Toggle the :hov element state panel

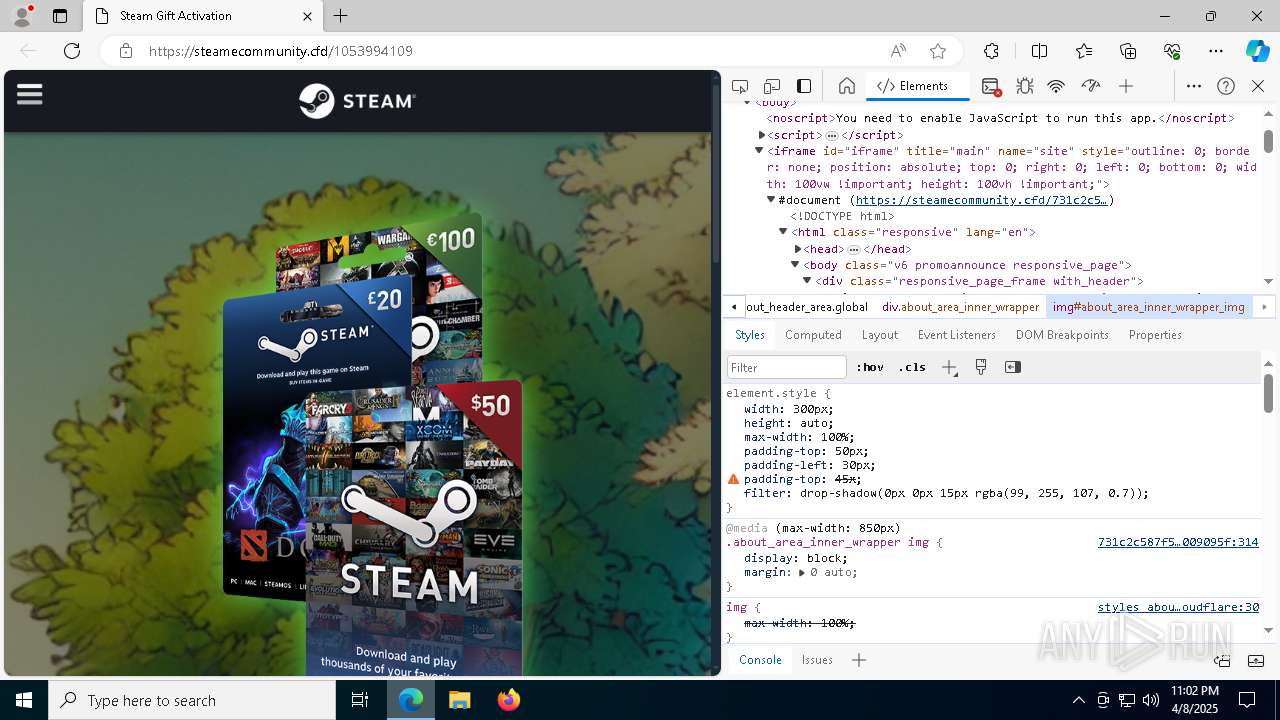(x=870, y=367)
